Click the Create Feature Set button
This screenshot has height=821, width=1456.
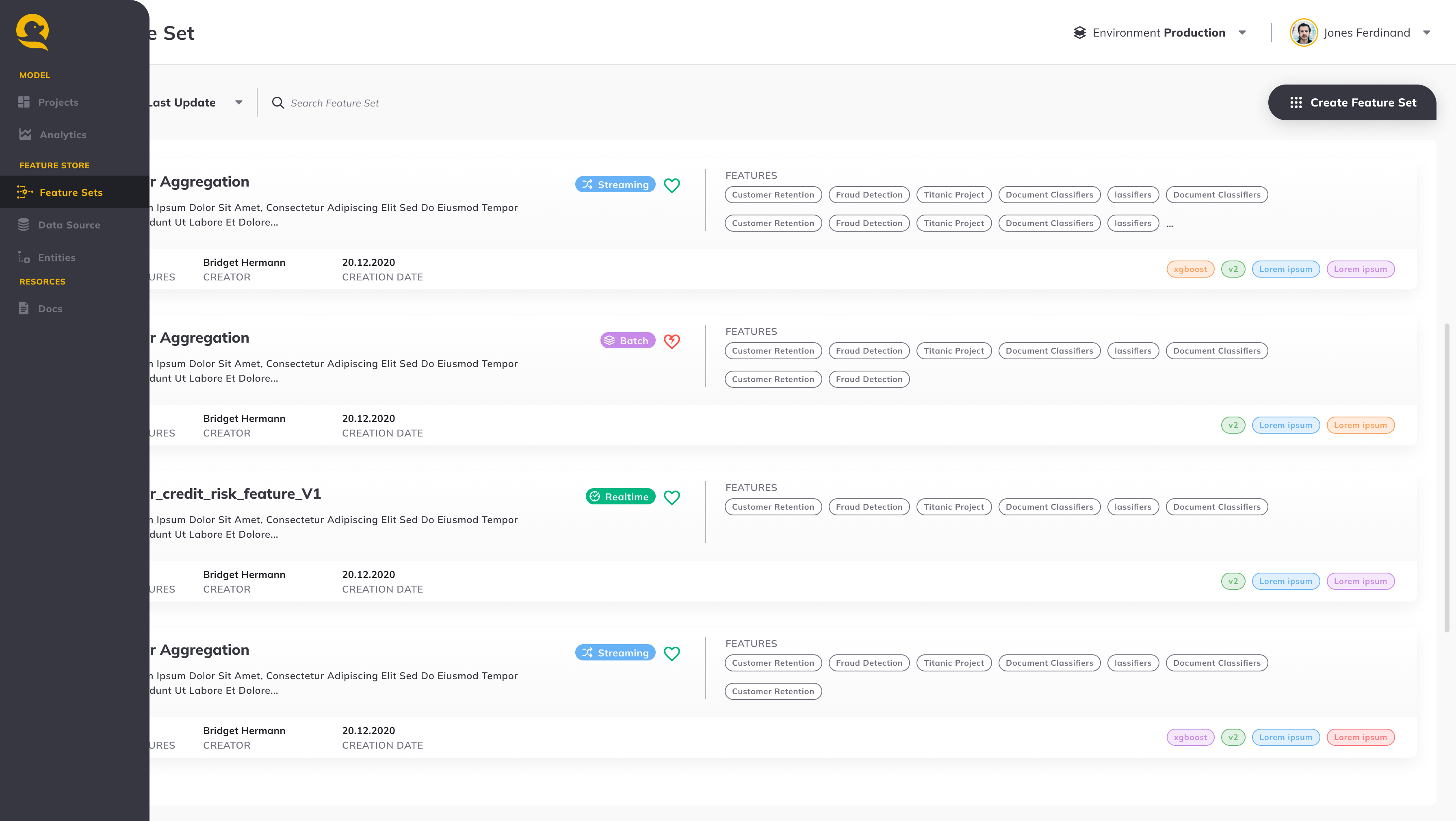pos(1351,102)
